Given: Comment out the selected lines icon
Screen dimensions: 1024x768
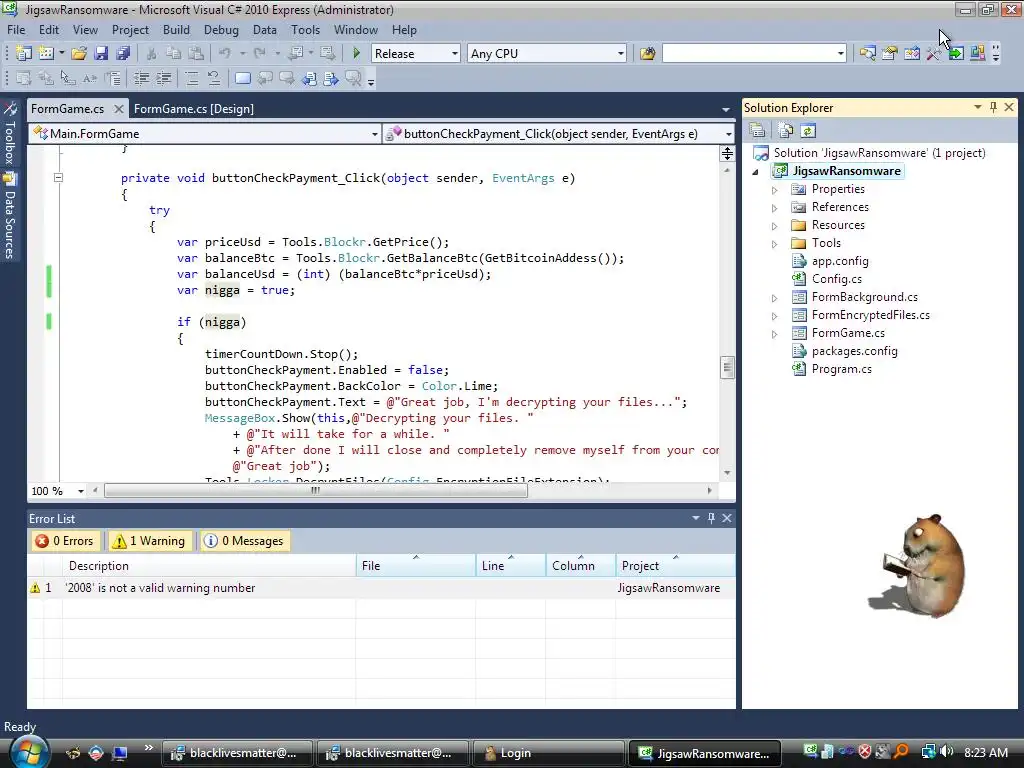Looking at the screenshot, I should (192, 79).
